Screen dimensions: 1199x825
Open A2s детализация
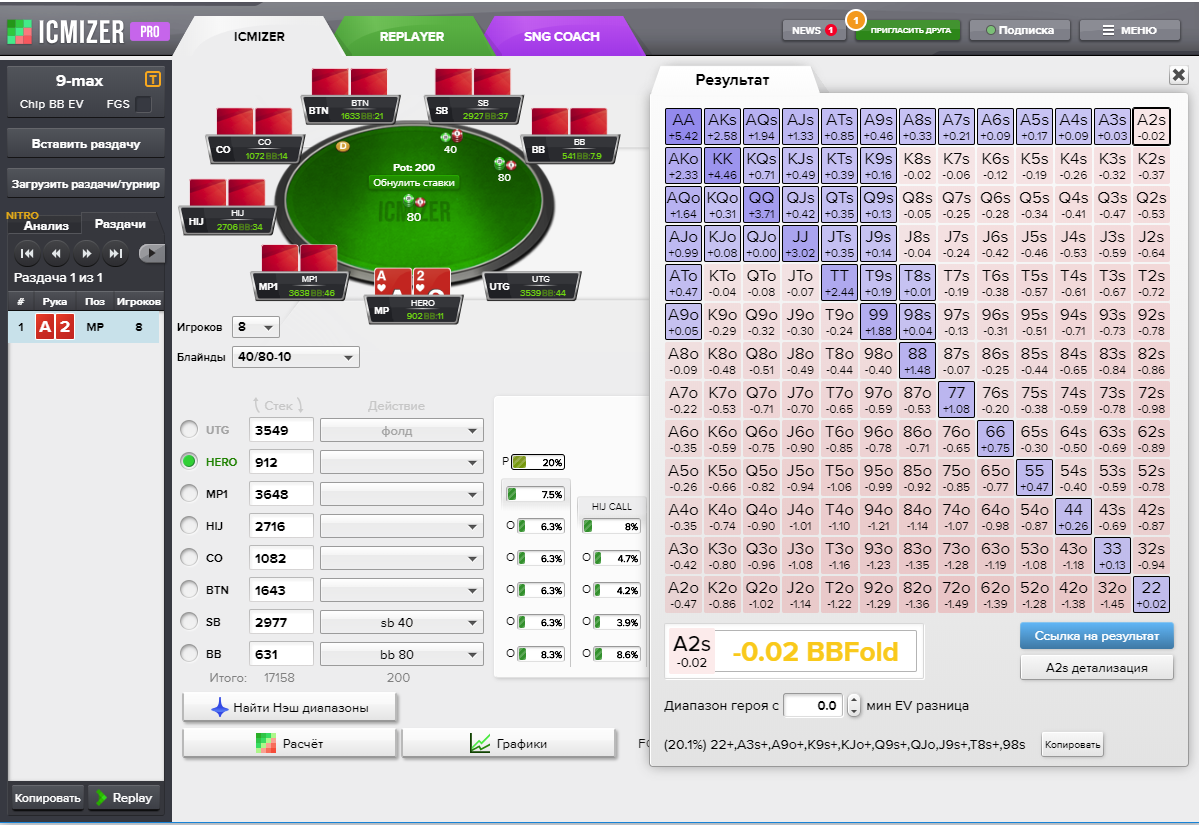pos(1097,667)
